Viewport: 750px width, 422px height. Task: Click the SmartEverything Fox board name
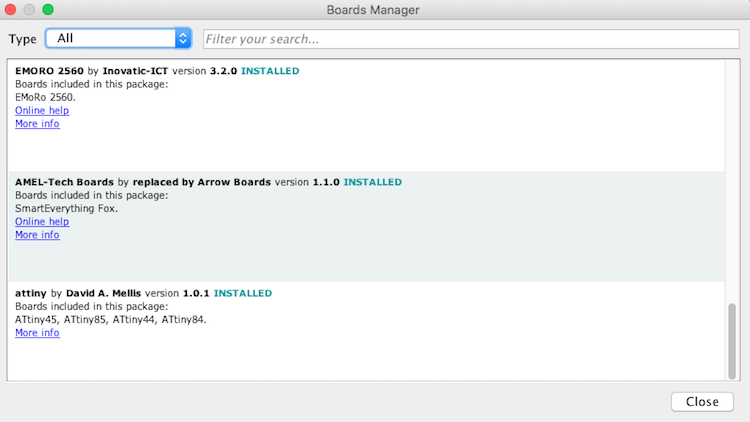pos(66,209)
